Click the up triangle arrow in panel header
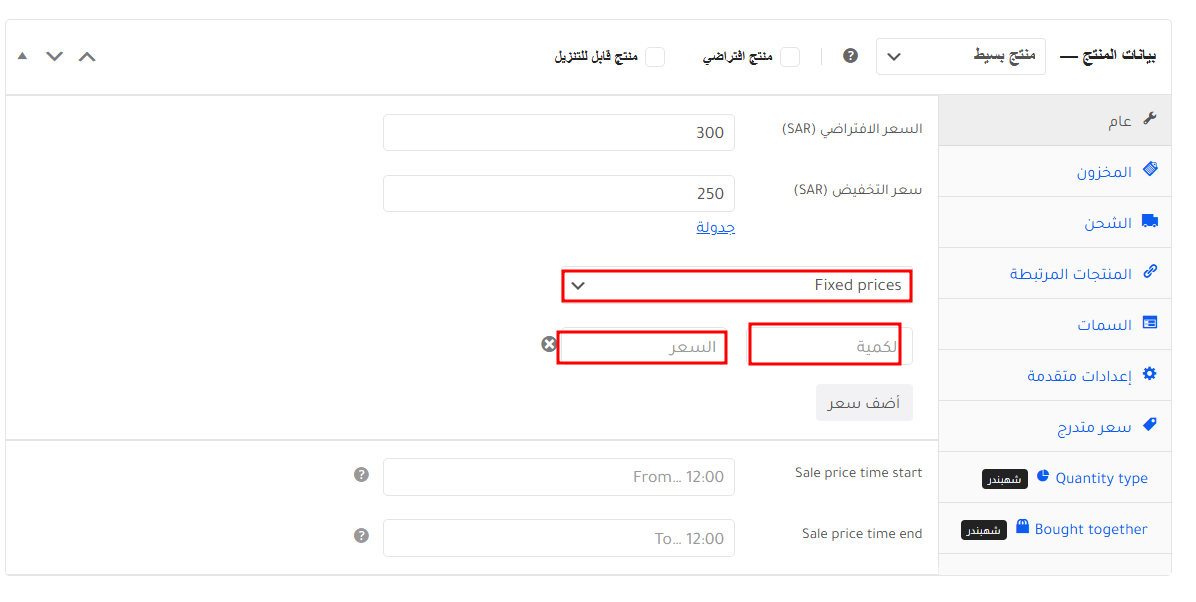Screen dimensions: 1196x602 coord(22,56)
